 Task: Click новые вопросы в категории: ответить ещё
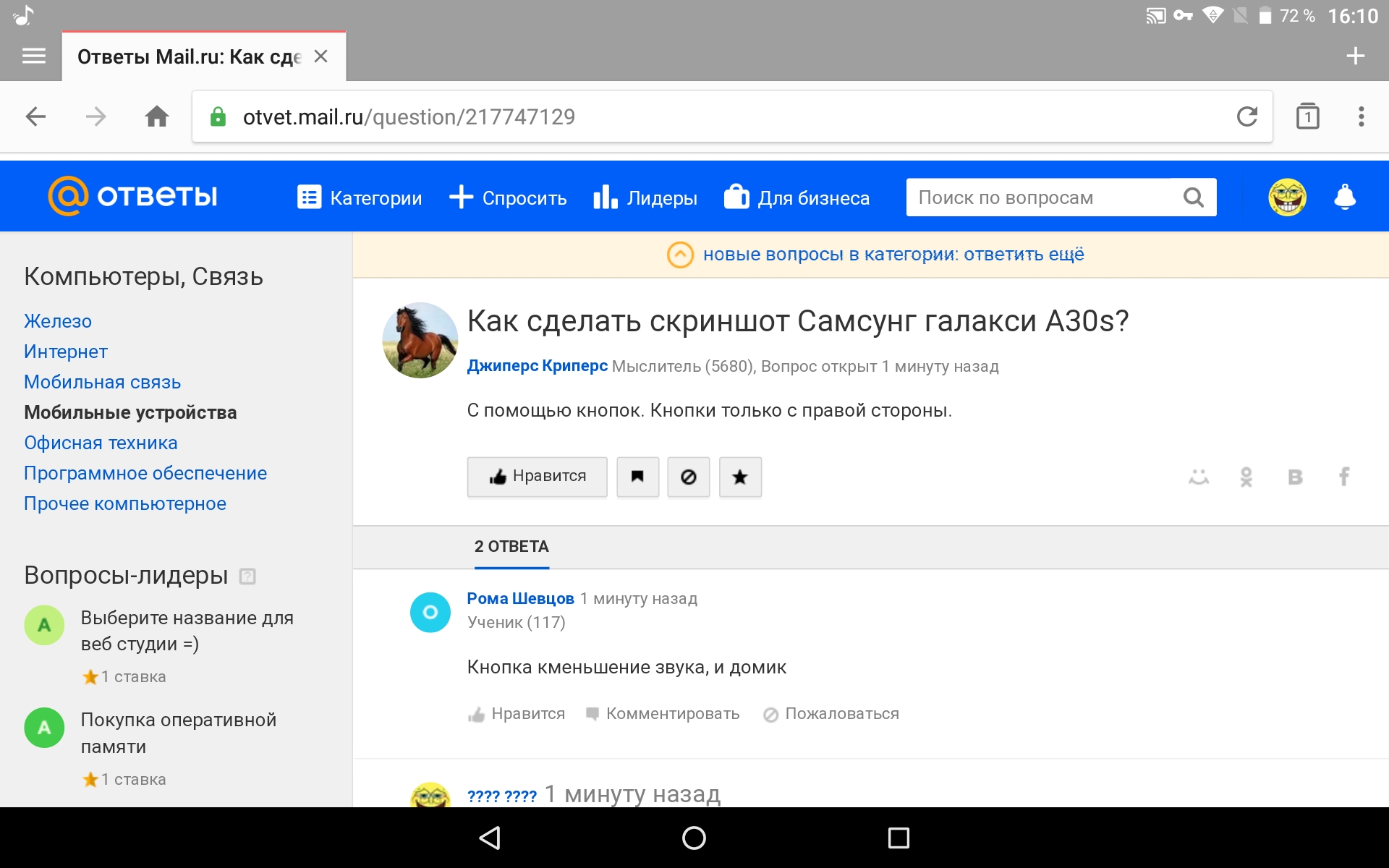(893, 255)
